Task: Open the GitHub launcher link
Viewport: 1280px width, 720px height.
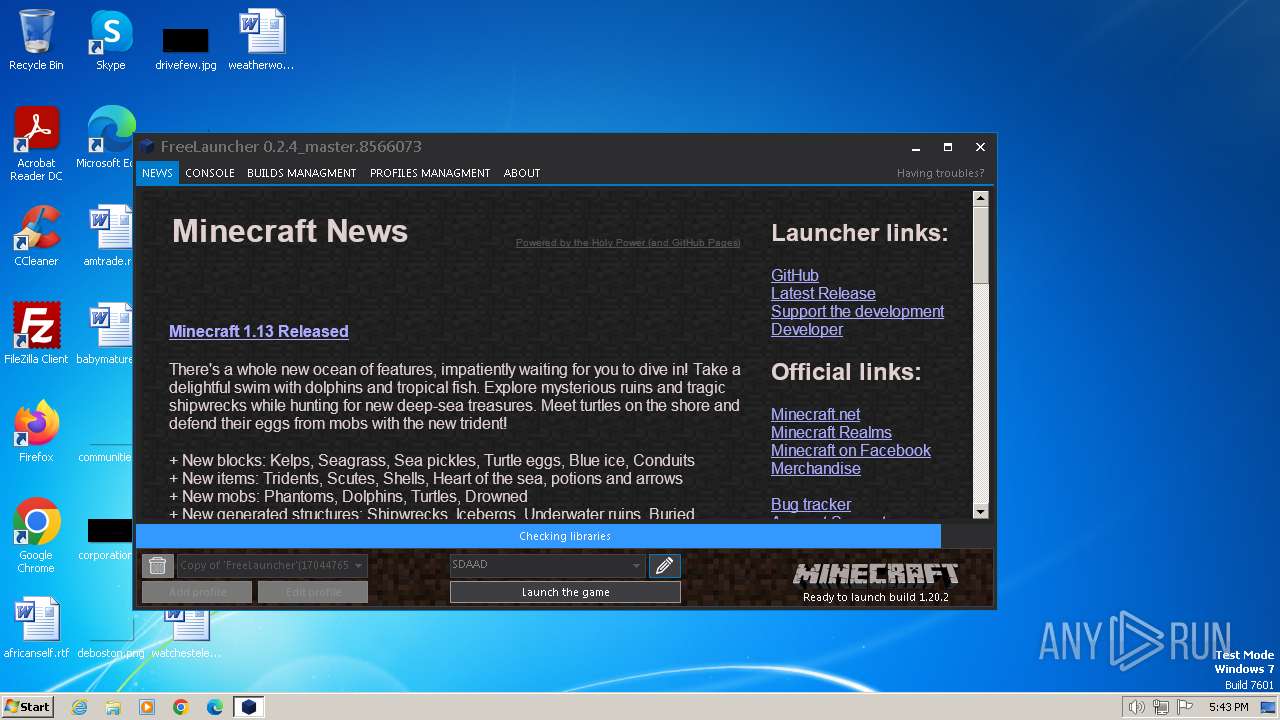Action: point(795,275)
